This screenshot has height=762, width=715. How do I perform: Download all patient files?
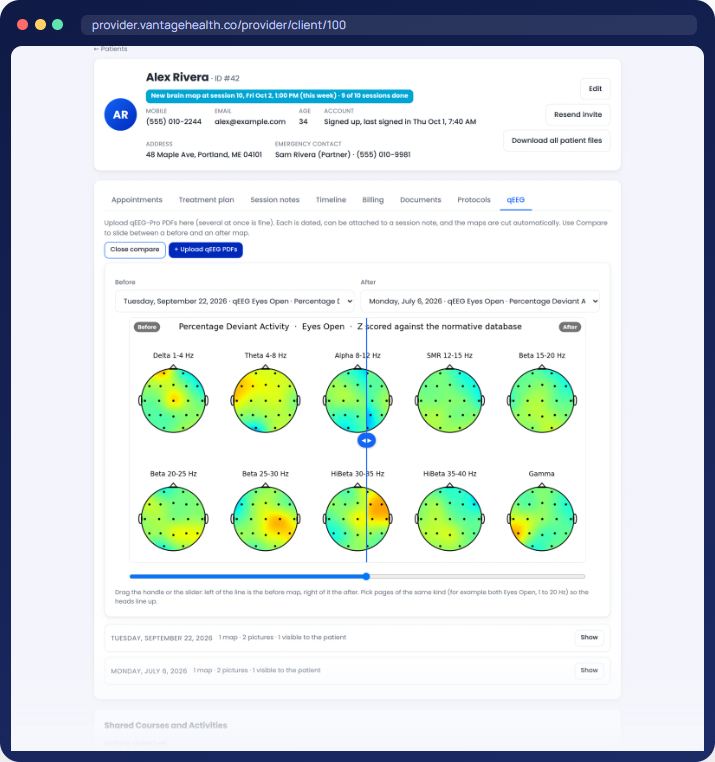coord(557,140)
